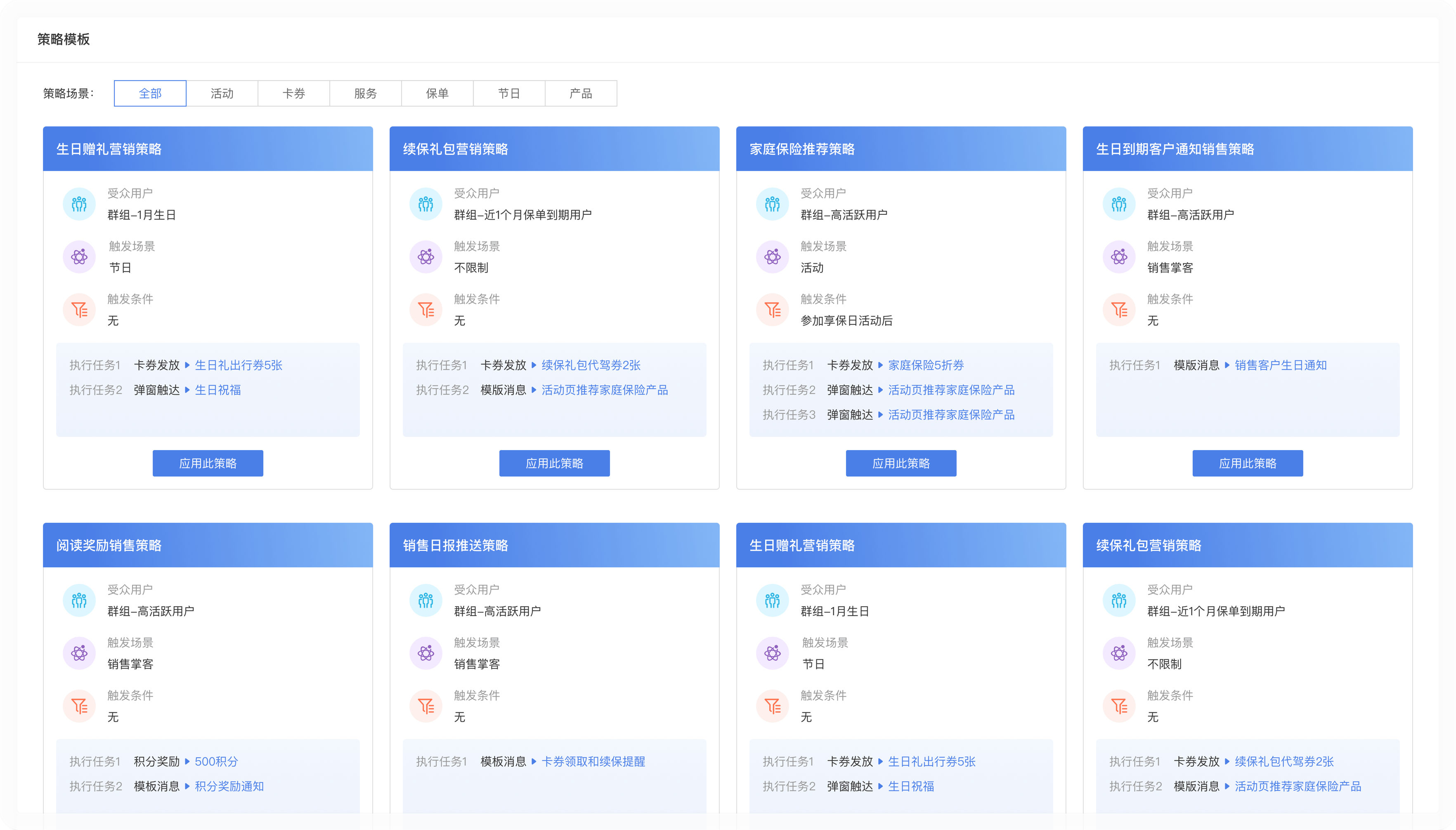Select the 全部 scene tab
Viewport: 1456px width, 830px height.
[x=150, y=93]
